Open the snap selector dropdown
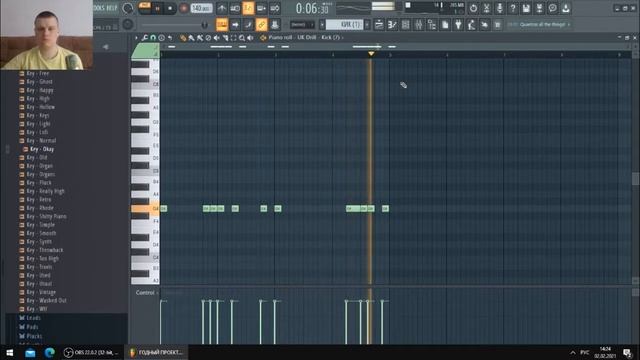The height and width of the screenshot is (360, 640). click(x=302, y=24)
